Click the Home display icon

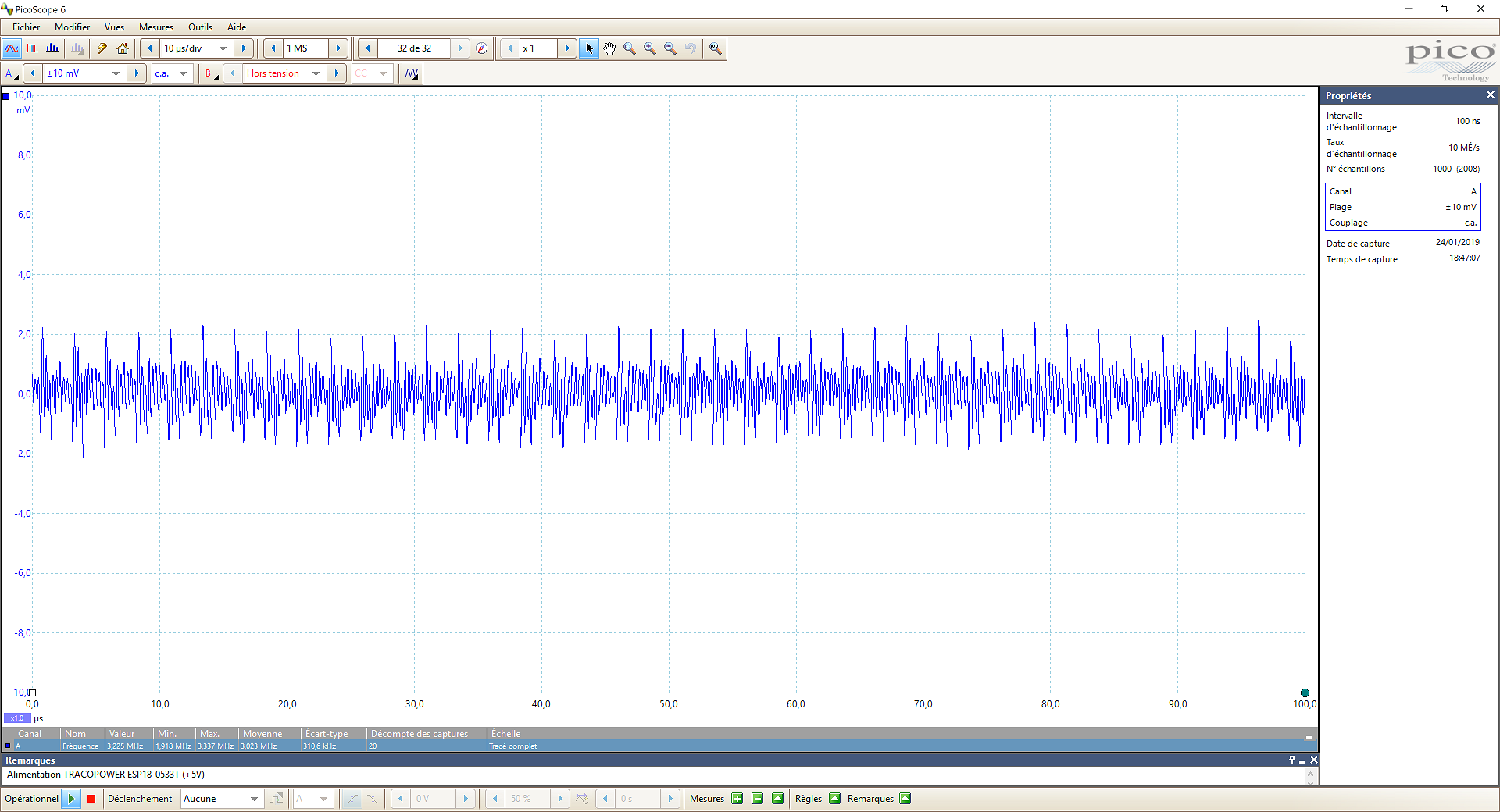pos(123,48)
